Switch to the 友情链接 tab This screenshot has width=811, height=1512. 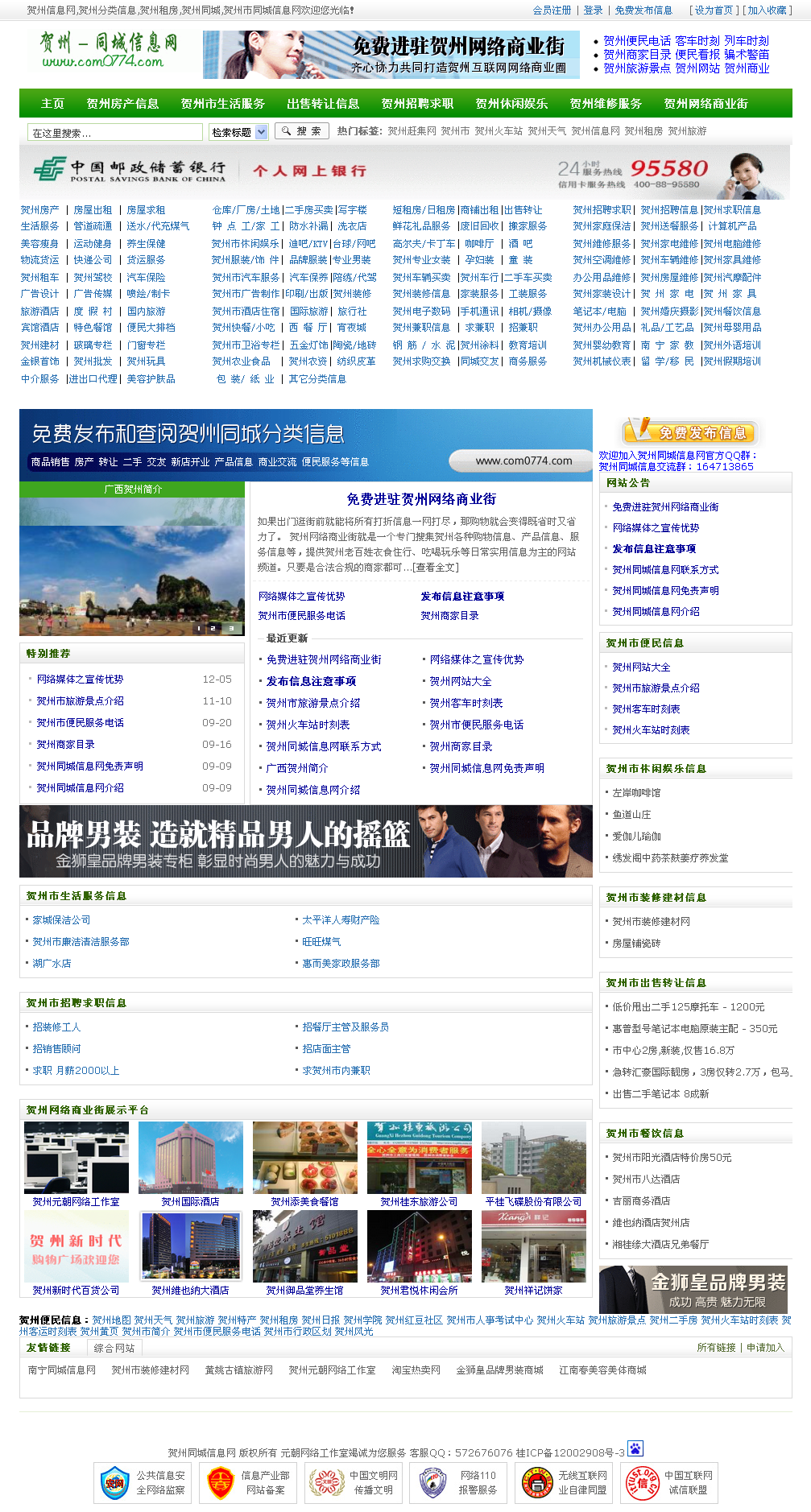[48, 1348]
